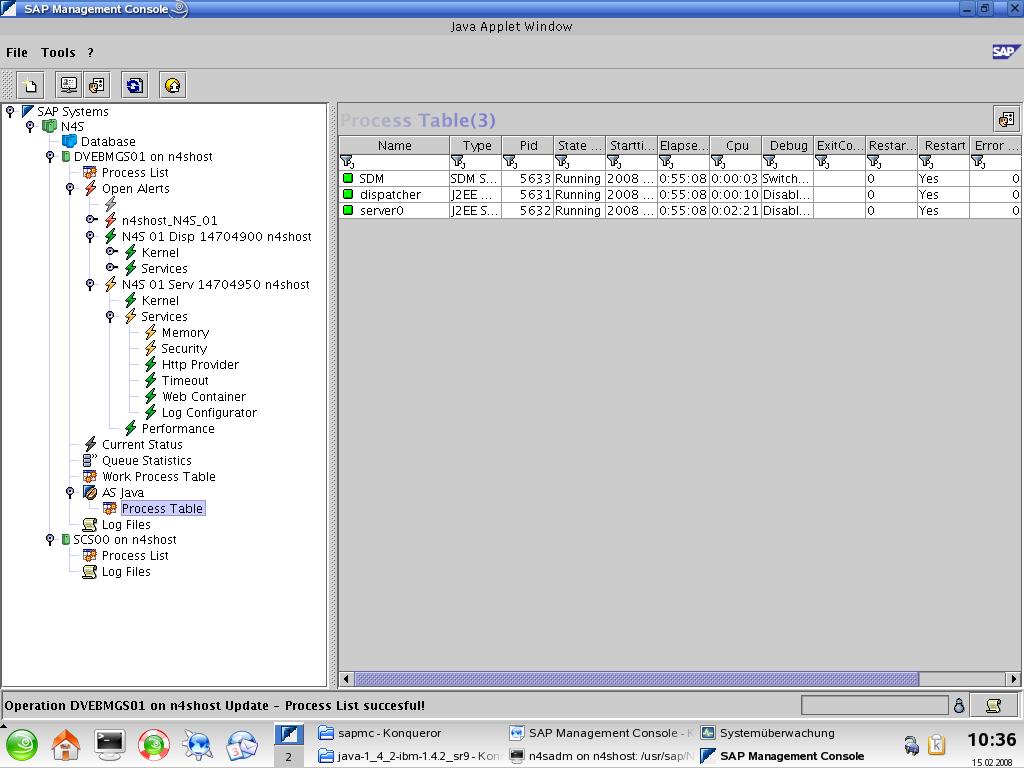Open the filter for the Name column
Screen dimensions: 1024x768
[x=348, y=162]
